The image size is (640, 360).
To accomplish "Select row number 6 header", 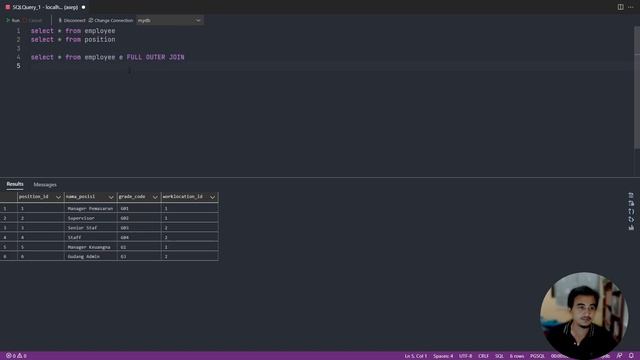I will coord(8,256).
